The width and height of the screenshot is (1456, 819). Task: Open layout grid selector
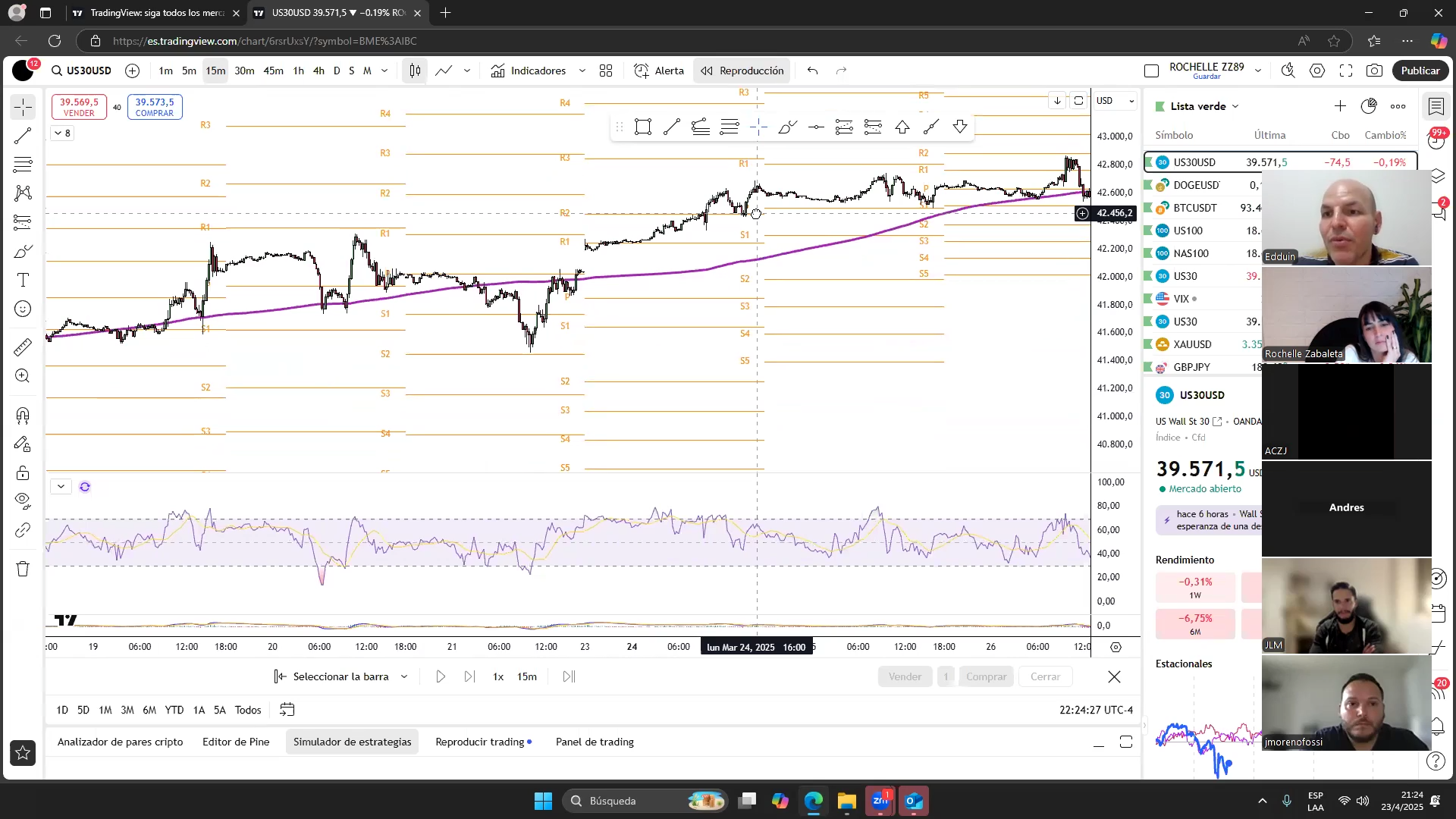point(606,71)
